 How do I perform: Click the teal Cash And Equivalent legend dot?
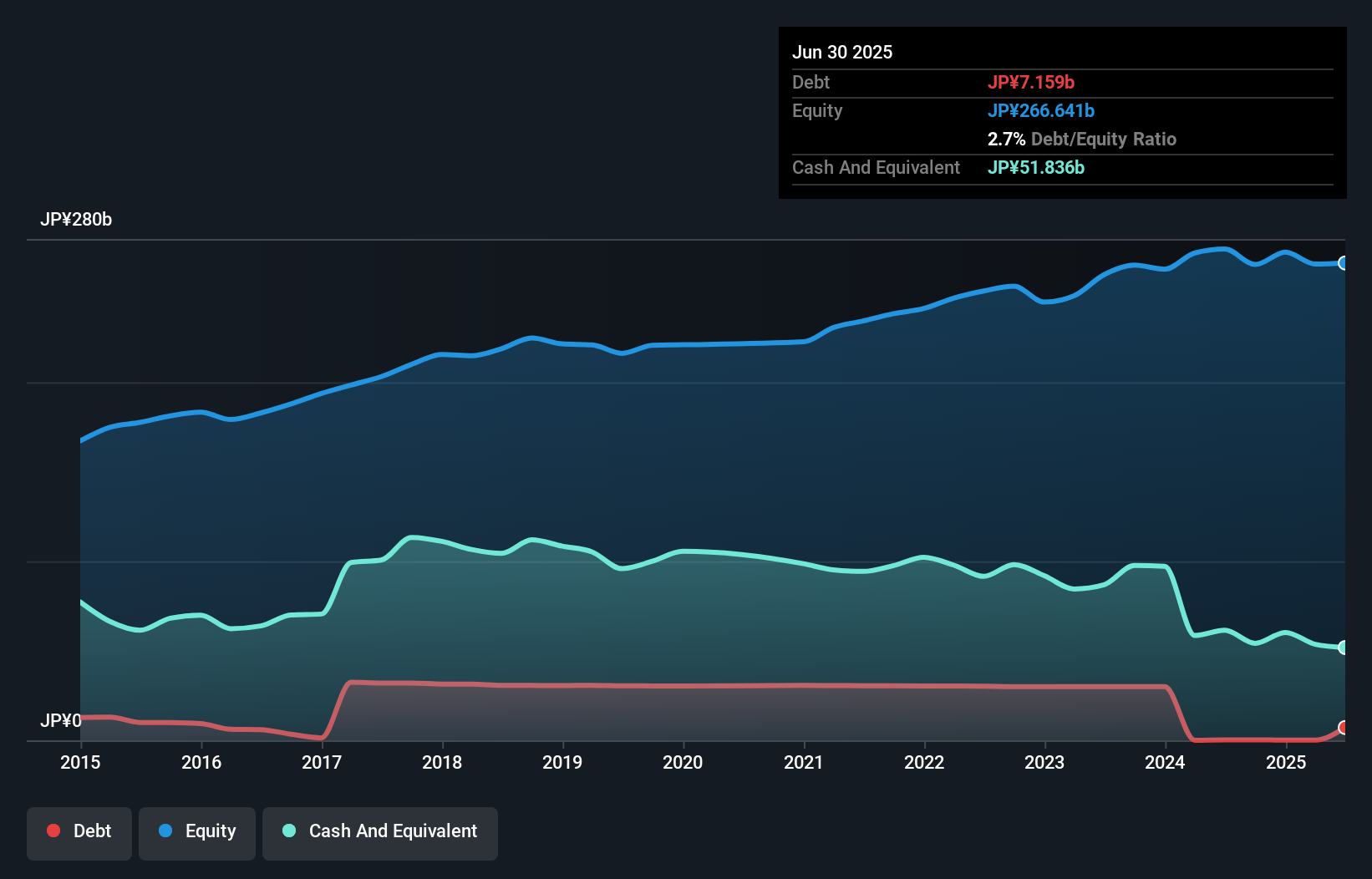click(287, 831)
